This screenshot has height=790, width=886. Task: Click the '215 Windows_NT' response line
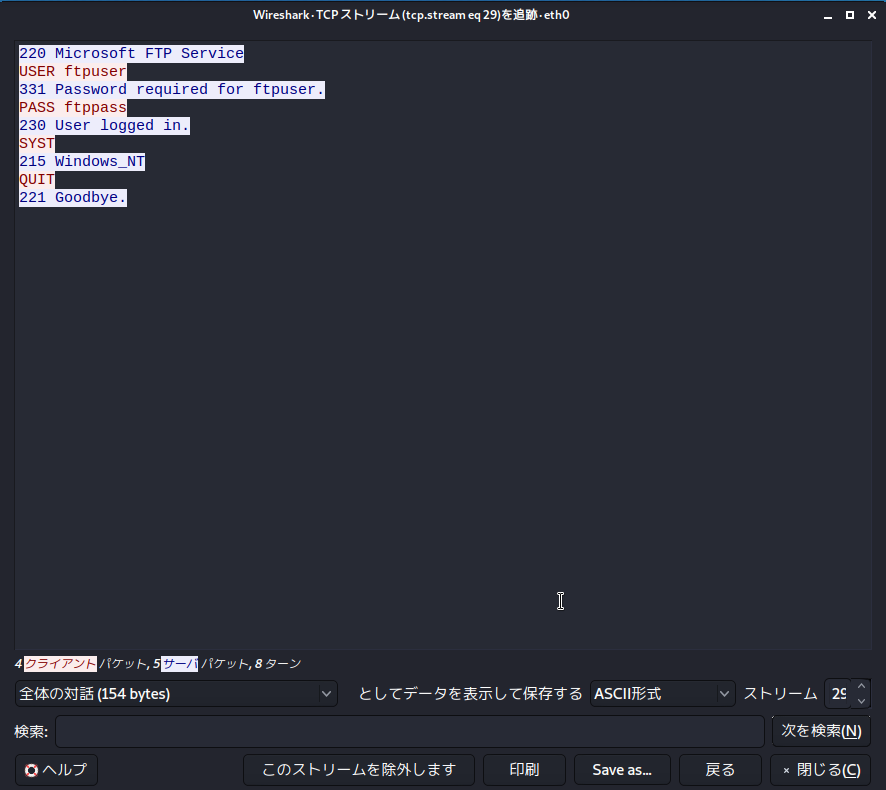[x=82, y=162]
